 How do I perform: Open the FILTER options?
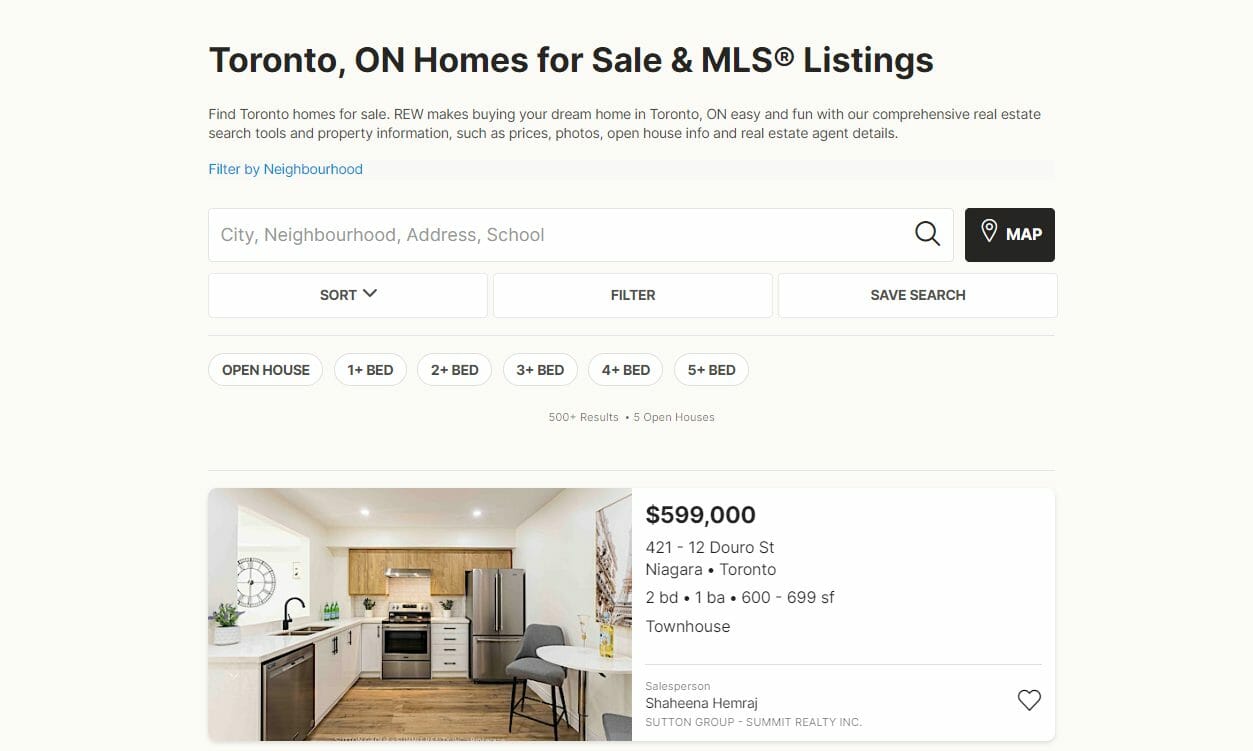(x=632, y=295)
